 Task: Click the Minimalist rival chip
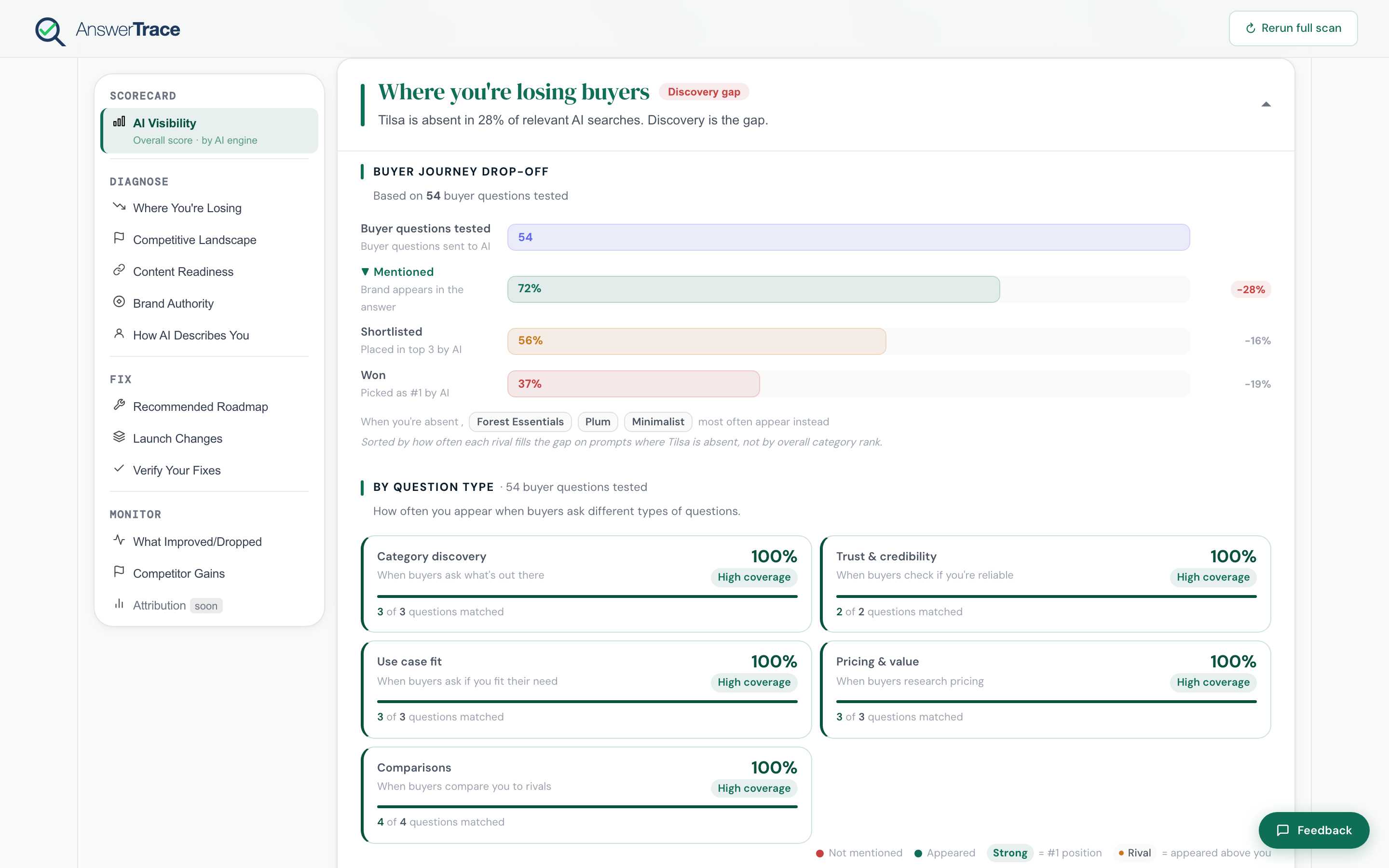pos(658,421)
